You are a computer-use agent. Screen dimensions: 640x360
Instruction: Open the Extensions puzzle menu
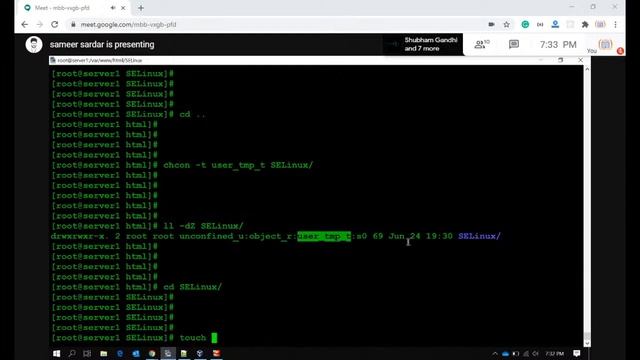[x=585, y=24]
